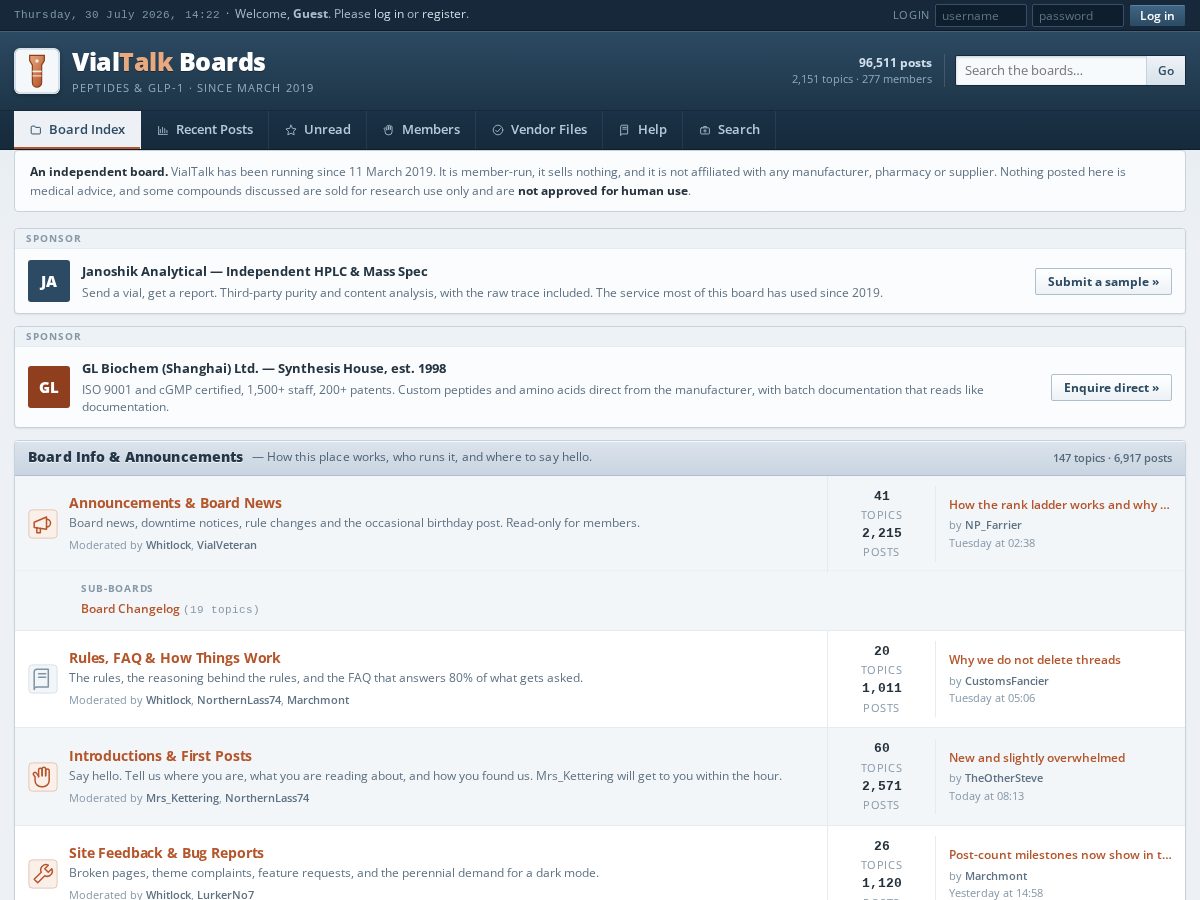View Marchmont profile in last post column
The height and width of the screenshot is (900, 1200).
996,876
